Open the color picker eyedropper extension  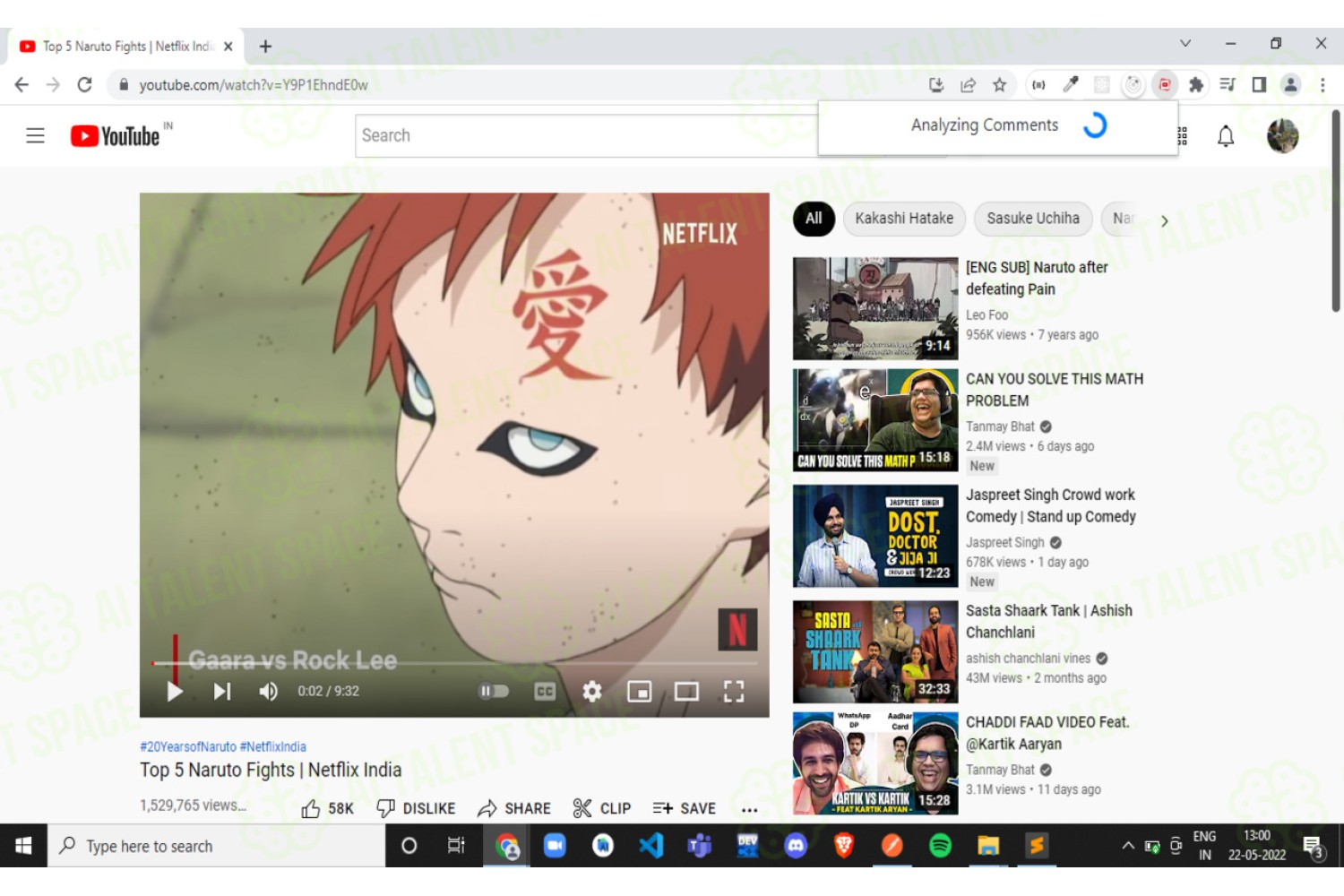[x=1071, y=85]
